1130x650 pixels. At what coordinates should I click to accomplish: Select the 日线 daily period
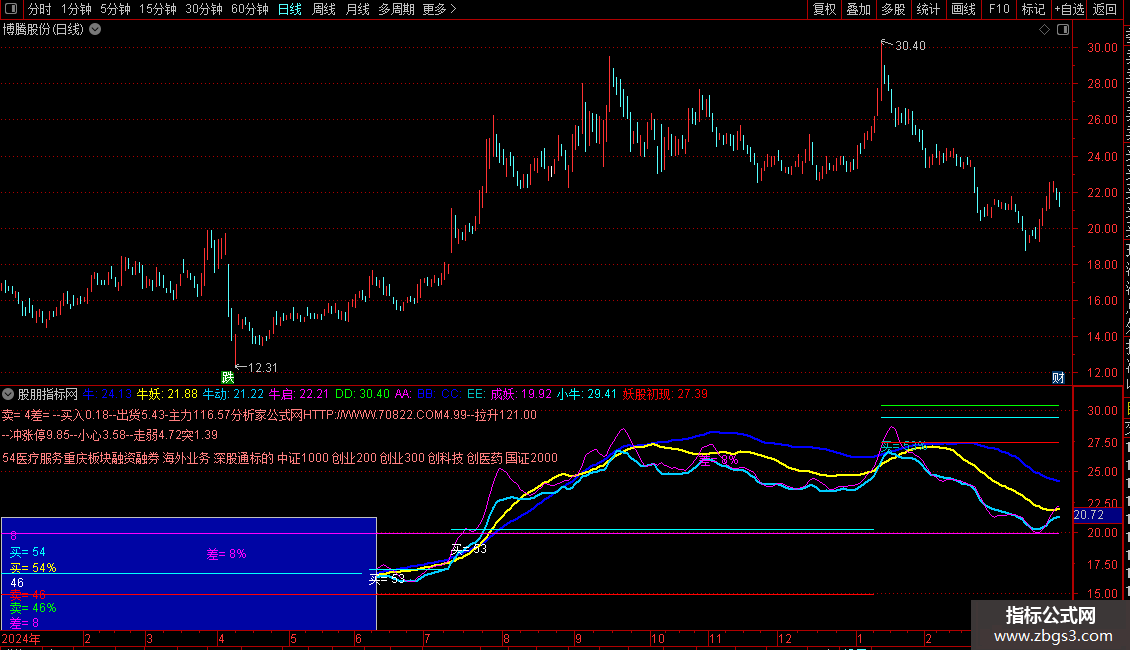[x=290, y=9]
